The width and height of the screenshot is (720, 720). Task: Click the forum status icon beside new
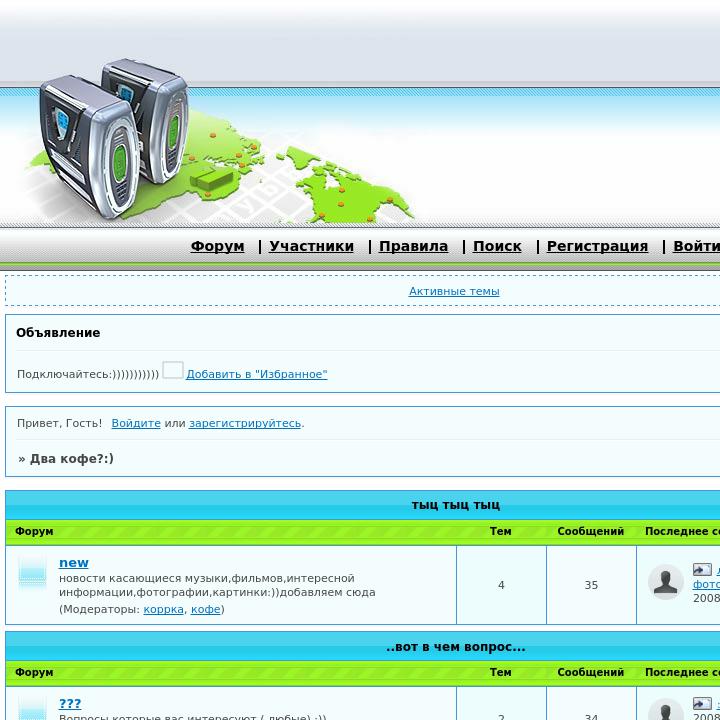(32, 573)
